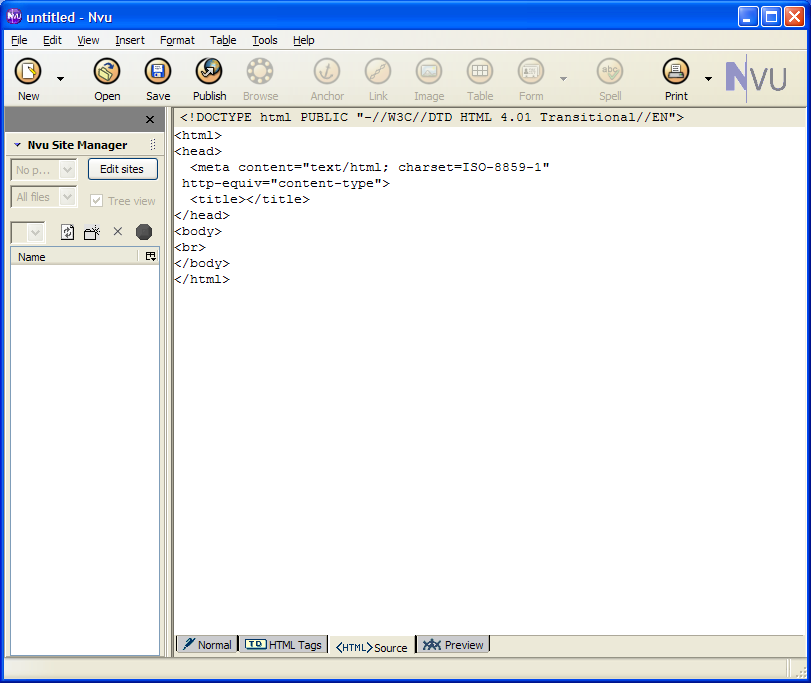Click the delete X icon in Site Manager
This screenshot has width=811, height=683.
(x=118, y=231)
